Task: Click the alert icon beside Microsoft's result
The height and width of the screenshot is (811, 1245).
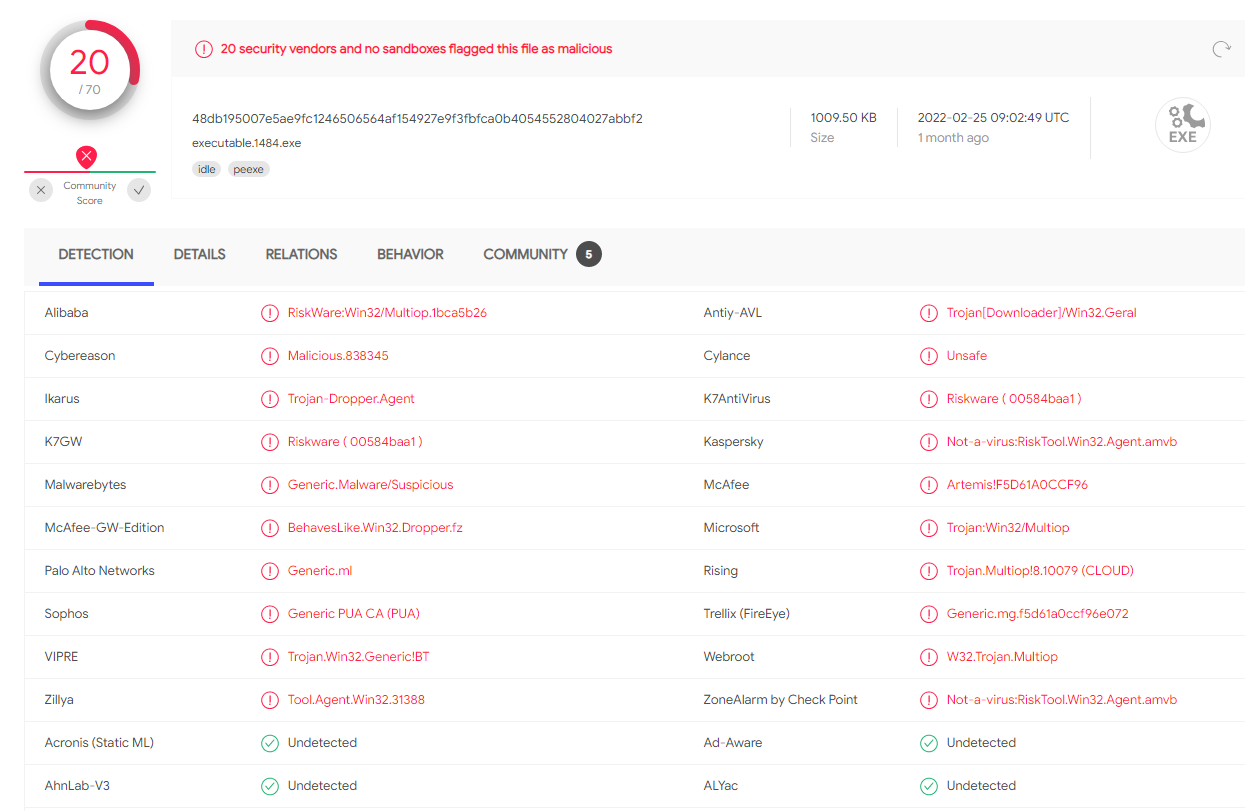Action: 929,528
